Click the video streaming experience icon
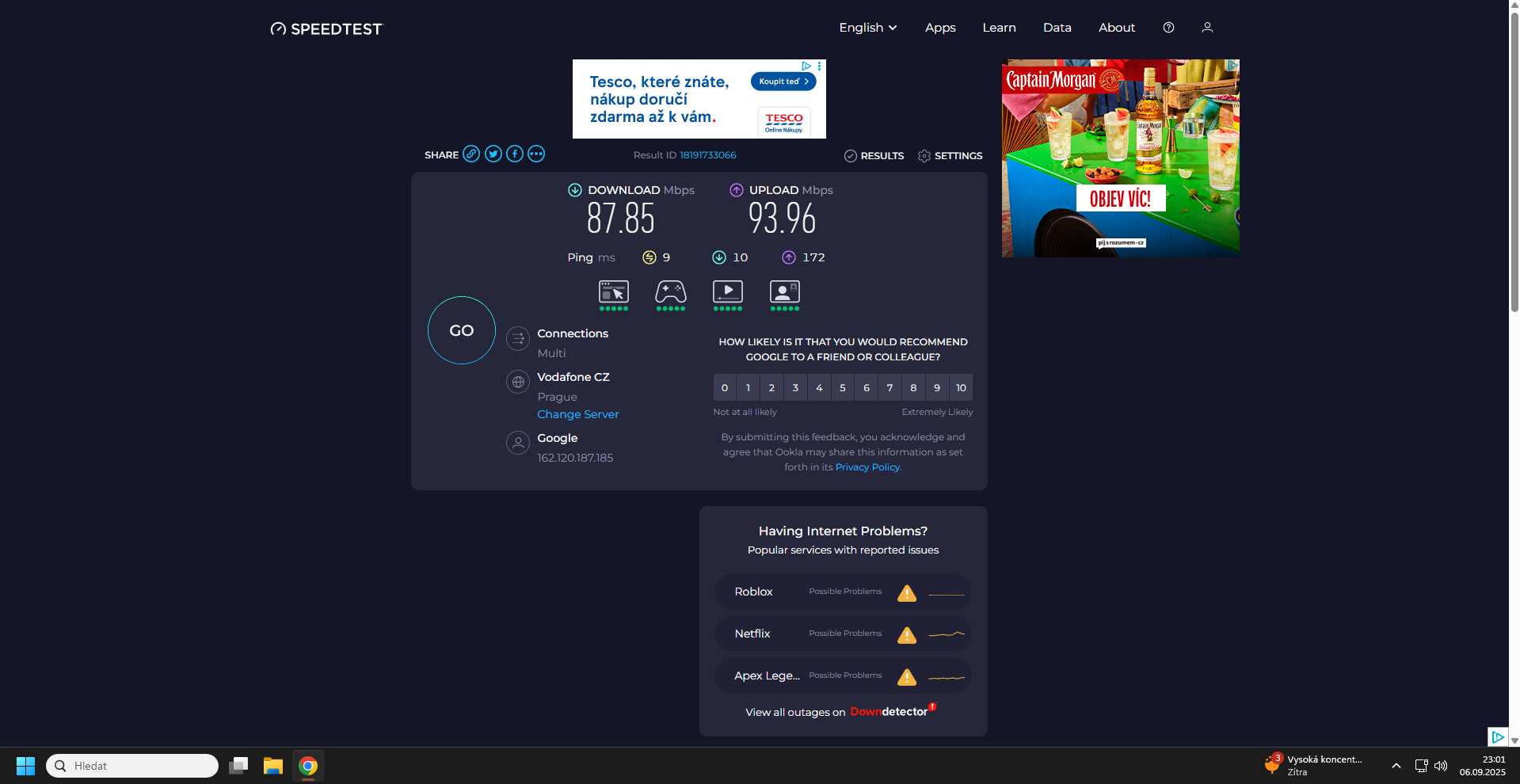1520x784 pixels. (x=728, y=295)
